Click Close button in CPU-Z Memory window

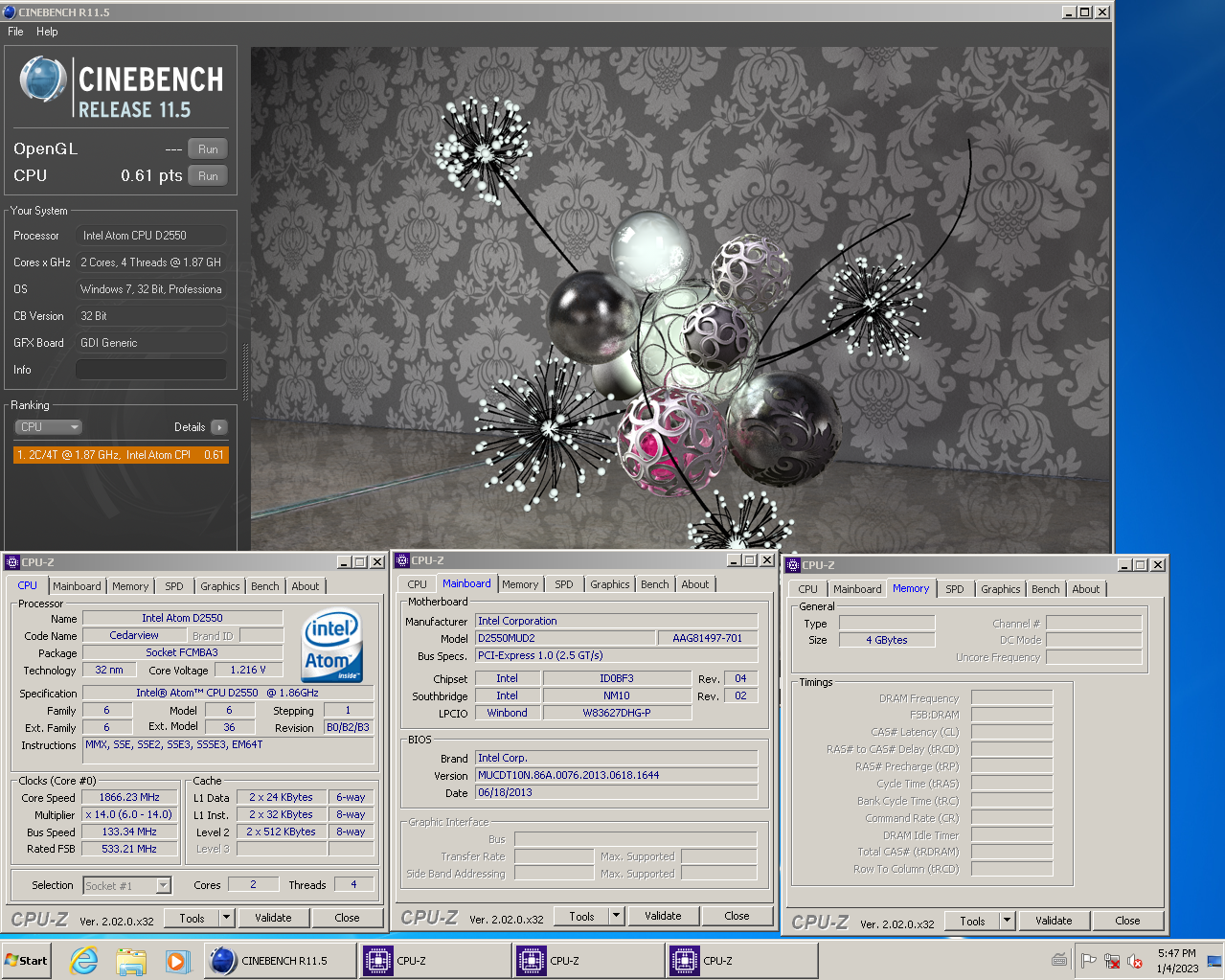point(1127,921)
